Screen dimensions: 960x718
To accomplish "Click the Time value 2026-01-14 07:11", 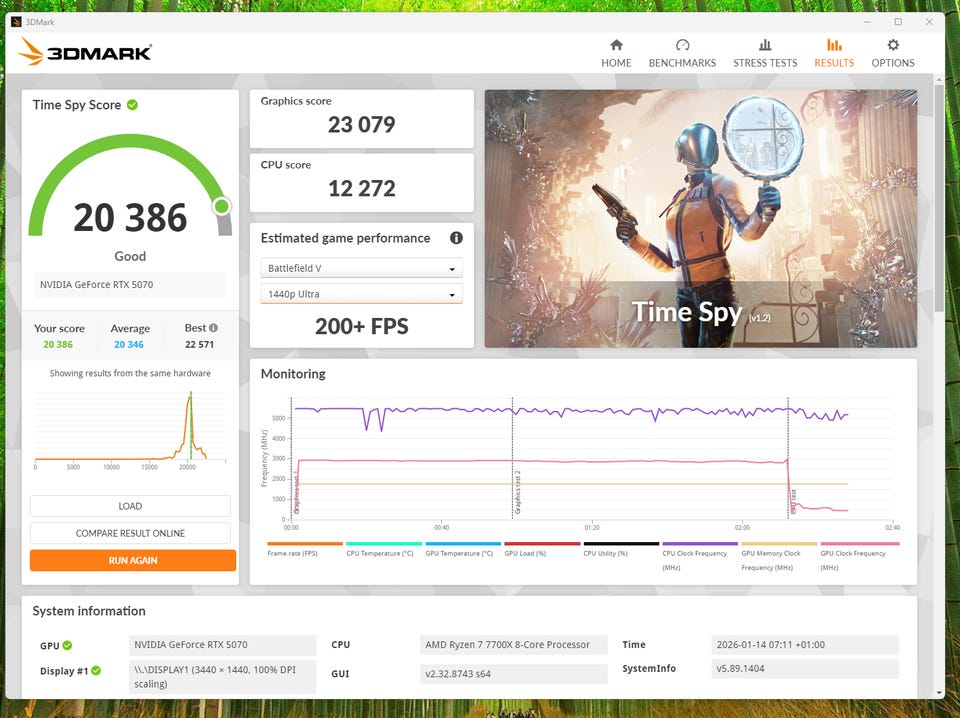I will [805, 645].
